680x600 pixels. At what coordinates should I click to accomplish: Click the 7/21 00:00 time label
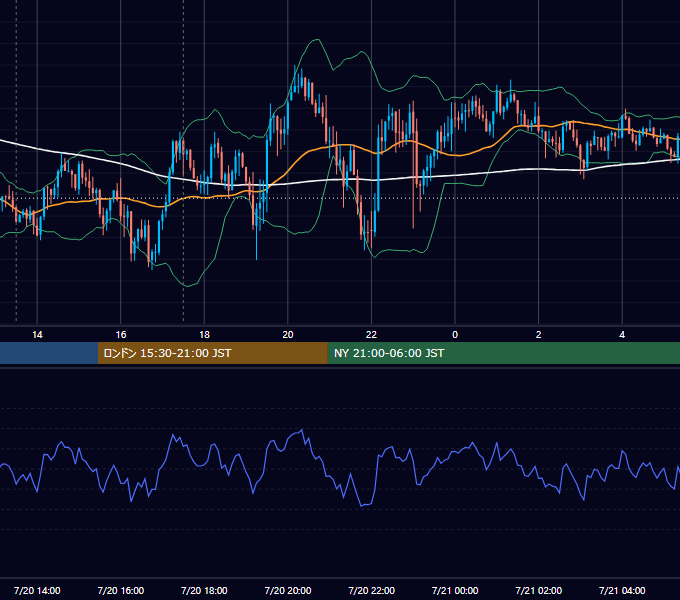[x=455, y=590]
